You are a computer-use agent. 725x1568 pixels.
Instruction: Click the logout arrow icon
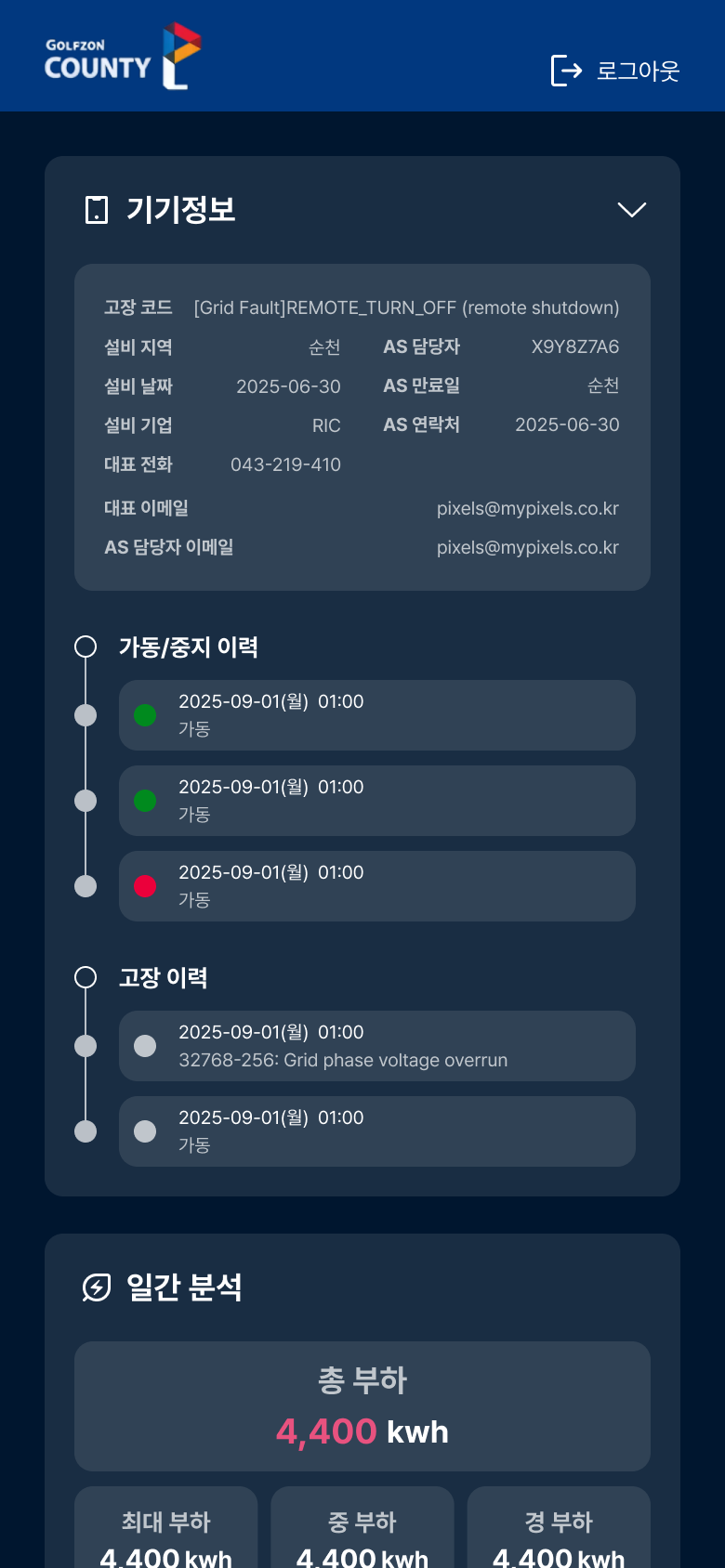(x=566, y=71)
